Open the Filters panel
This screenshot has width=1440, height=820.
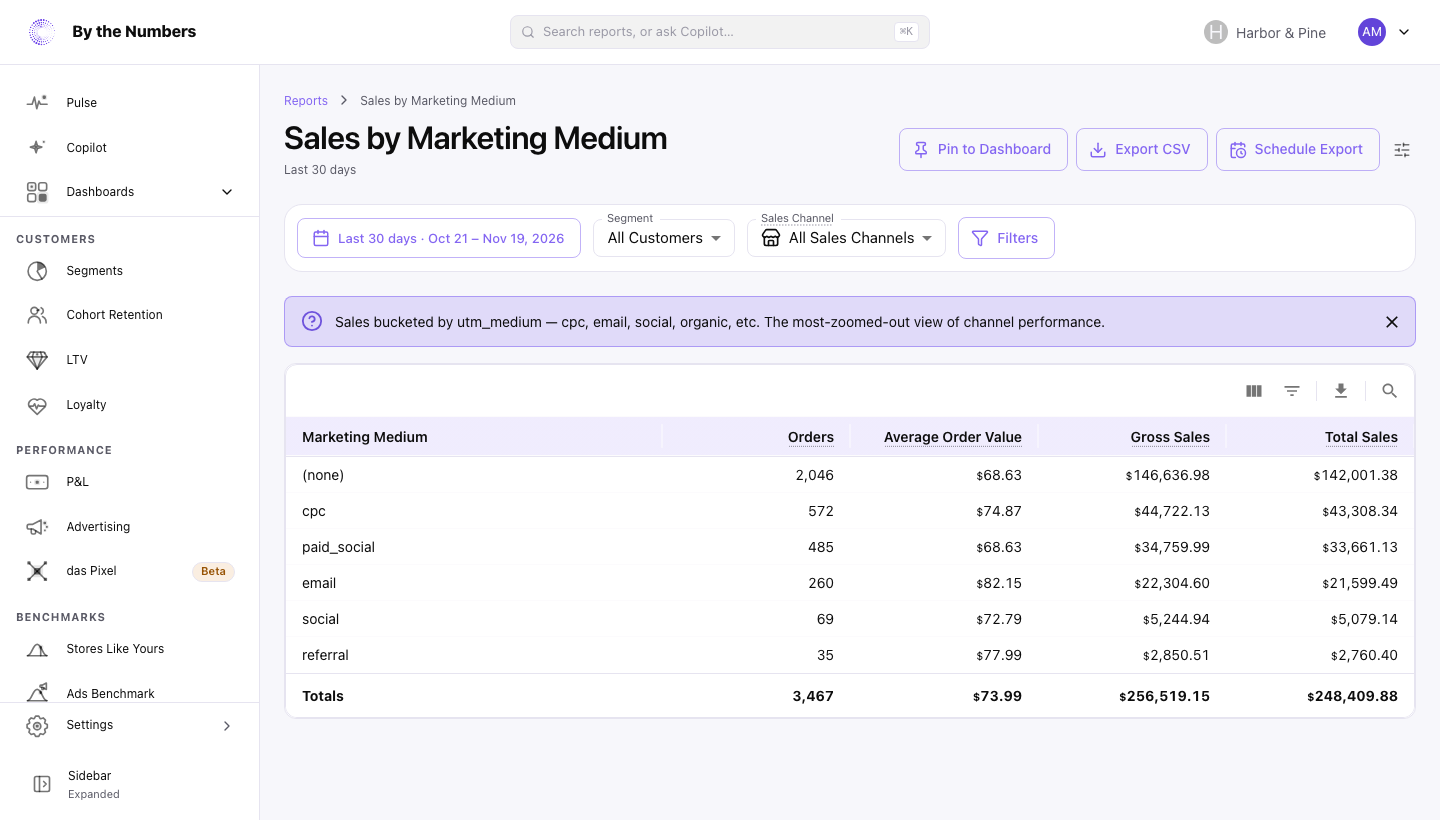(x=1006, y=238)
